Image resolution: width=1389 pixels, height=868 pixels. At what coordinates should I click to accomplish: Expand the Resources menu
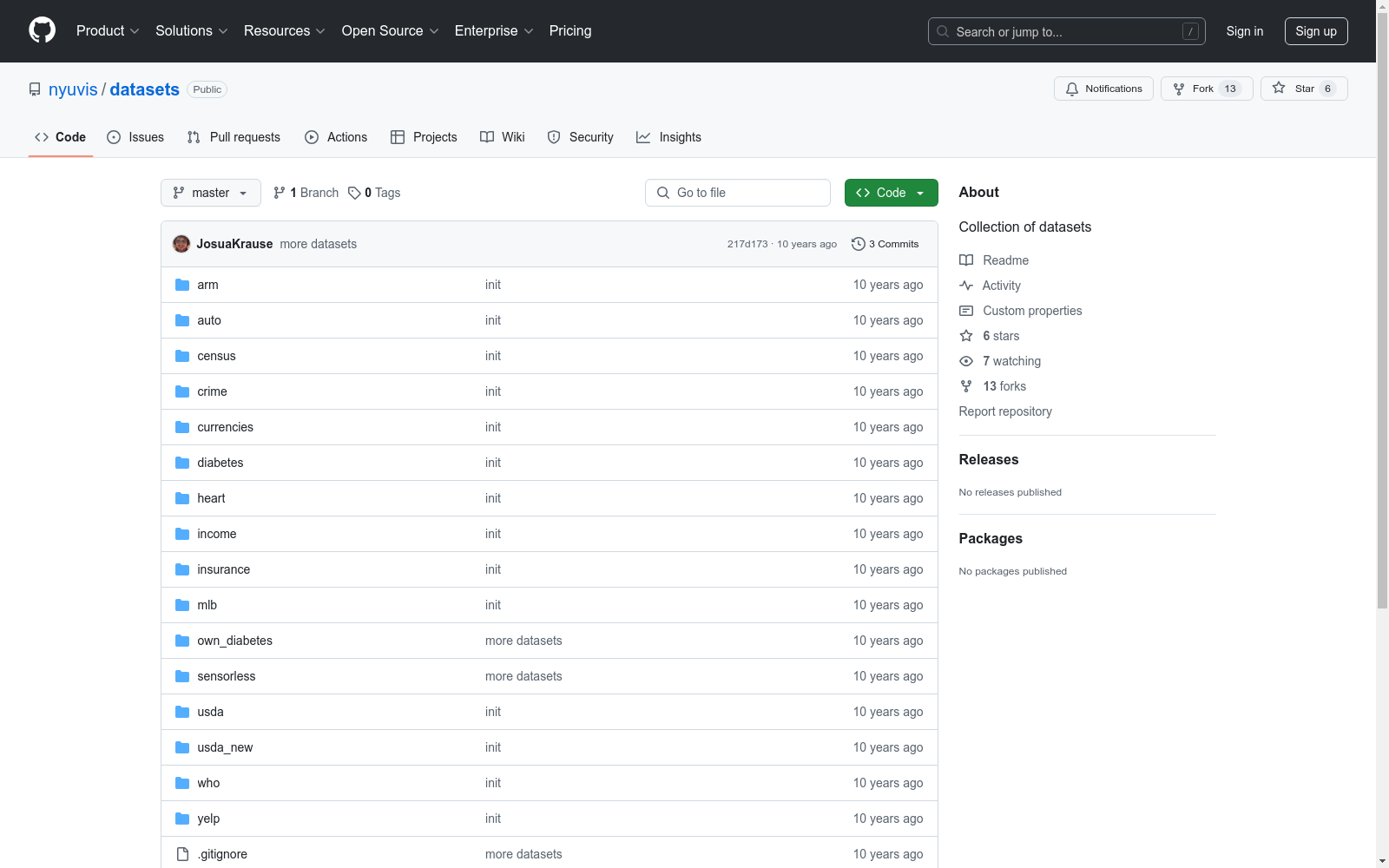point(285,31)
